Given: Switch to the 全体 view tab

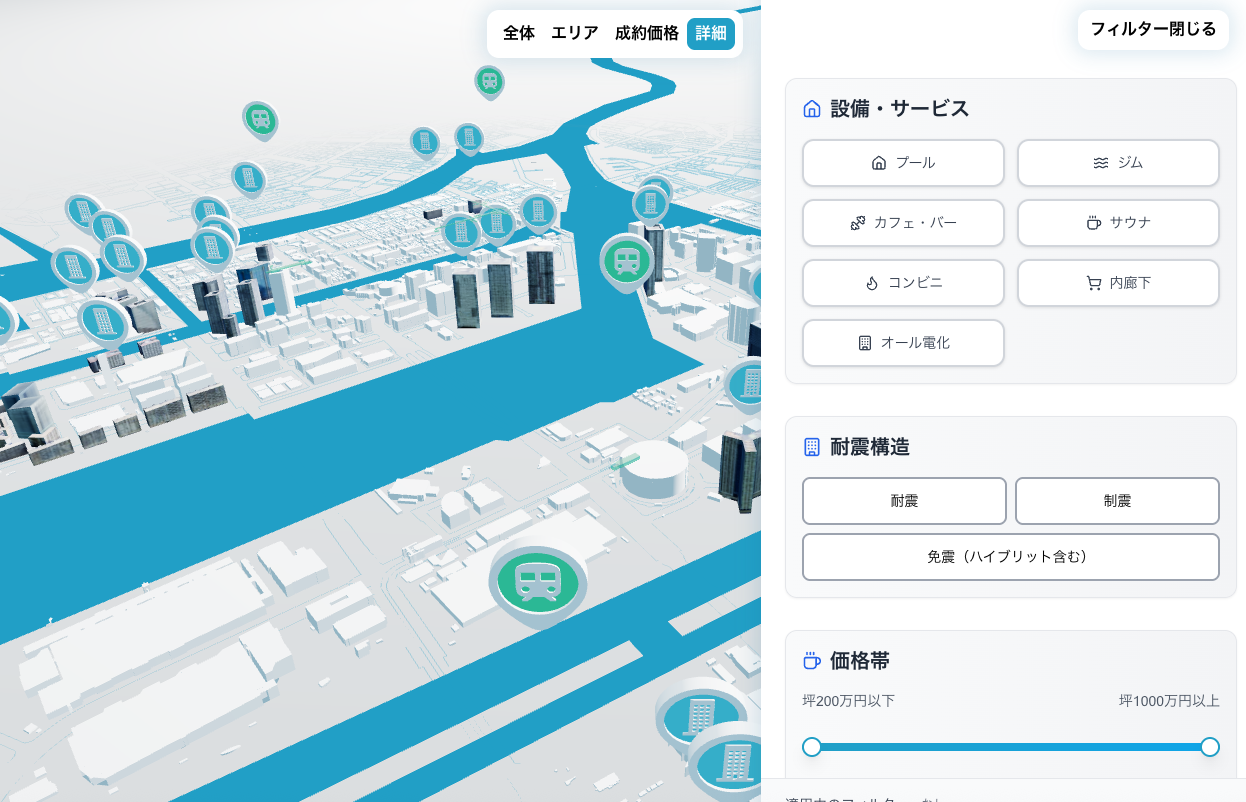Looking at the screenshot, I should click(x=519, y=33).
